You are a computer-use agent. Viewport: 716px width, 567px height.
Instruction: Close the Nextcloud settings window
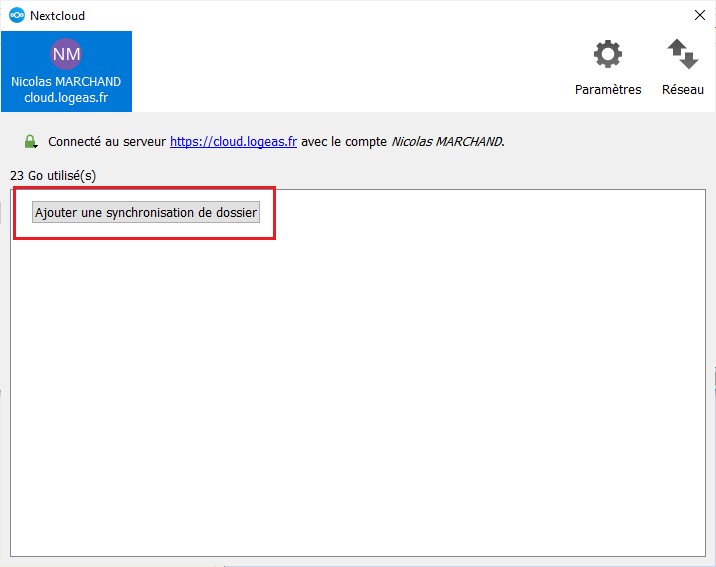click(699, 15)
